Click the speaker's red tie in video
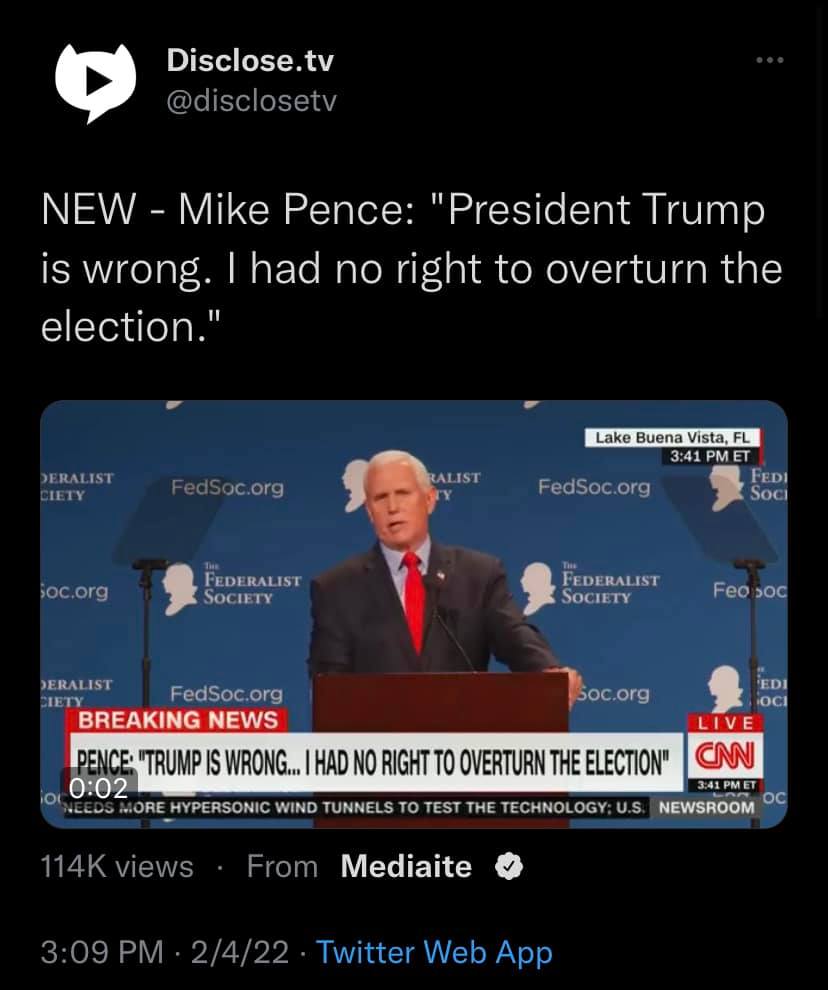Viewport: 828px width, 990px height. [x=413, y=600]
